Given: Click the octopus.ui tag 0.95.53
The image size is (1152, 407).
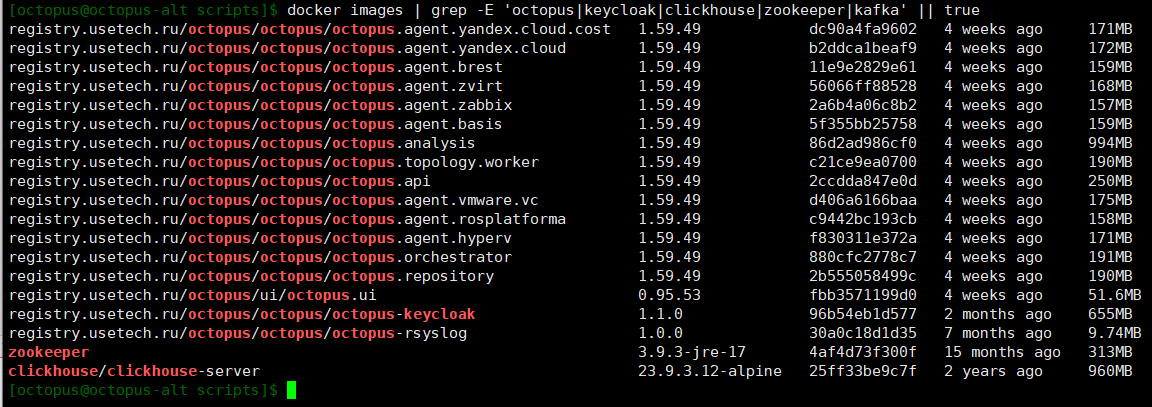Looking at the screenshot, I should (x=669, y=295).
